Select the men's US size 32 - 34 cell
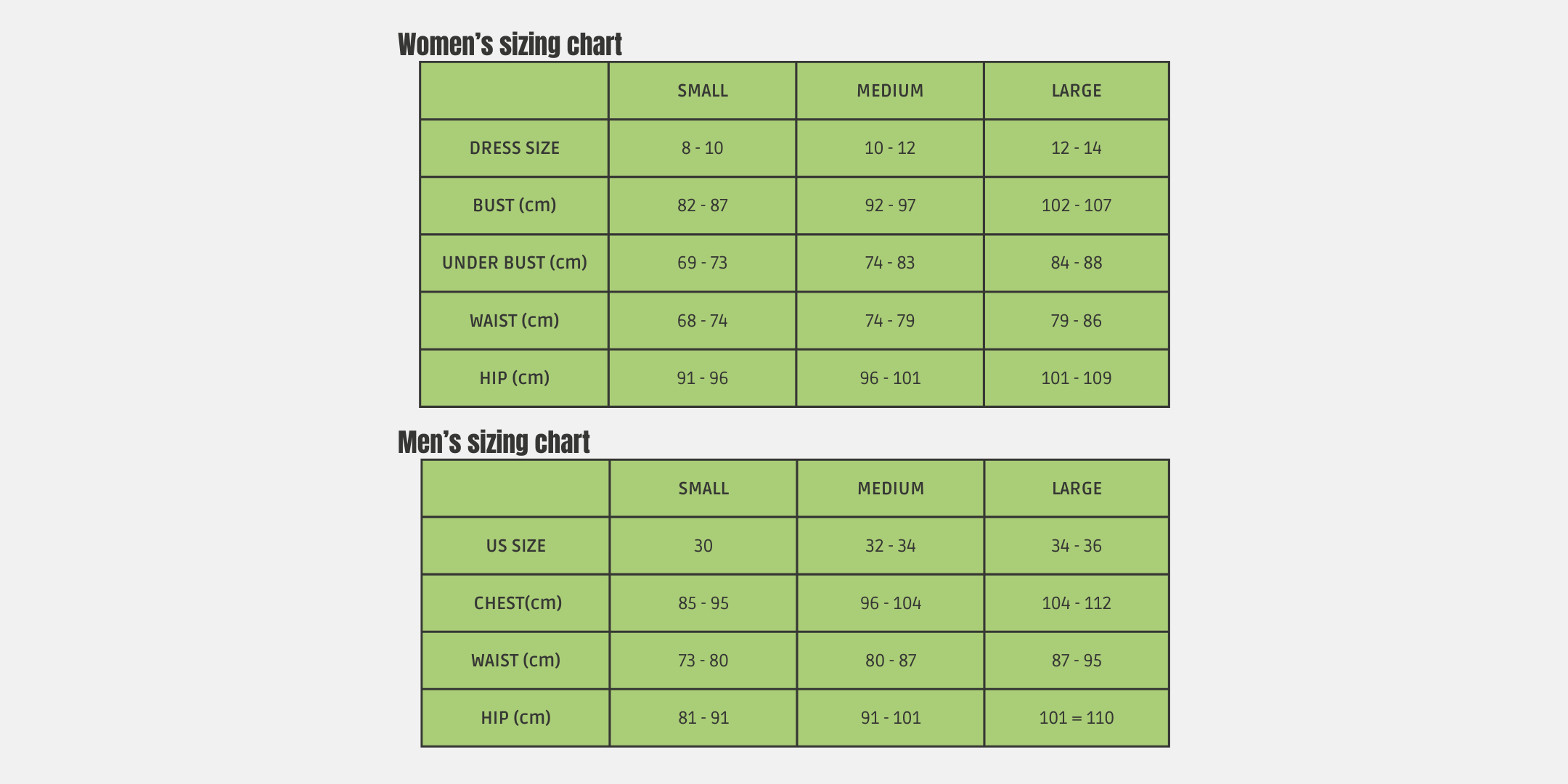1568x784 pixels. (x=891, y=546)
